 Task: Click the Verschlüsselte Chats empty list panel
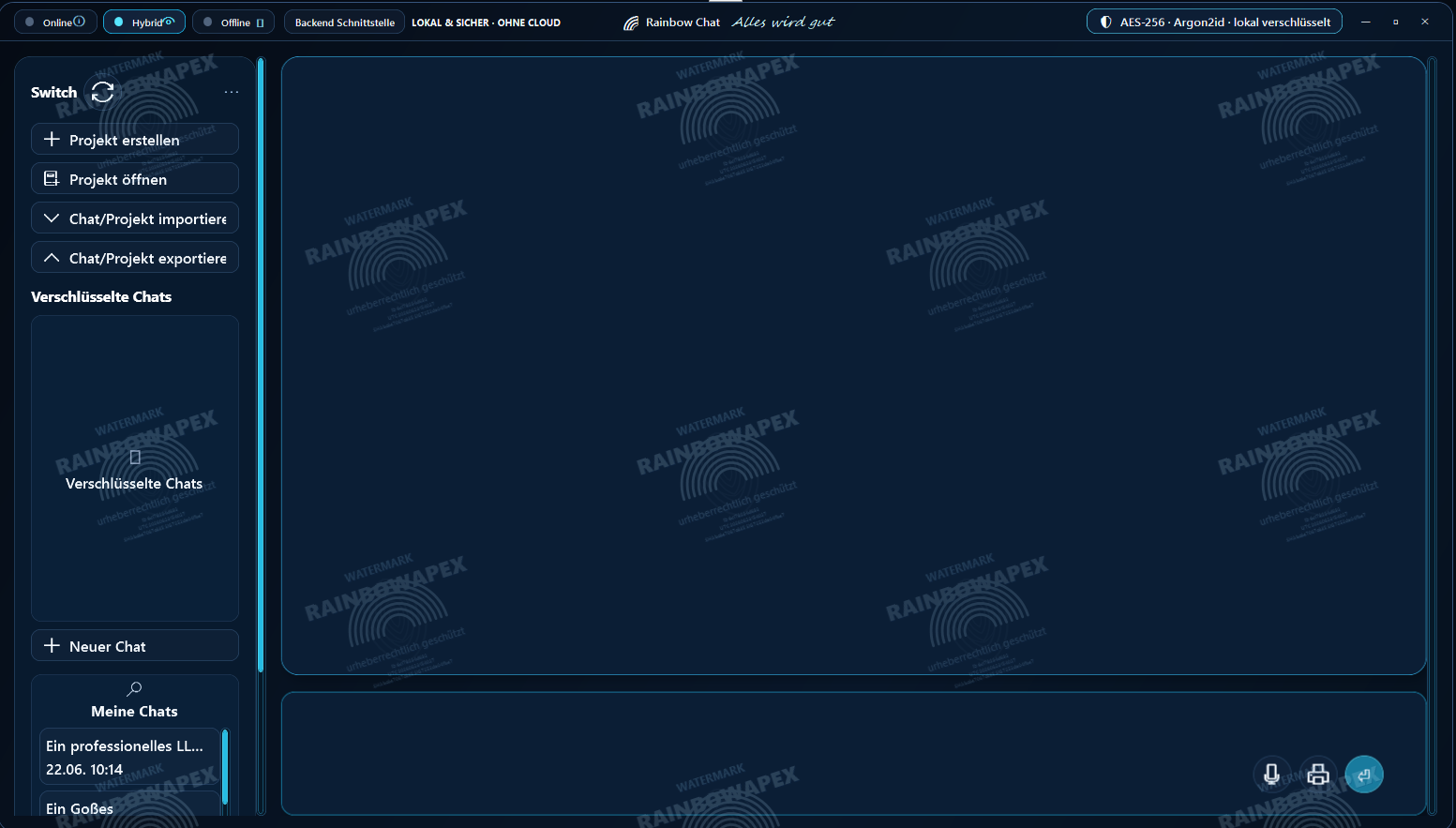tap(135, 468)
